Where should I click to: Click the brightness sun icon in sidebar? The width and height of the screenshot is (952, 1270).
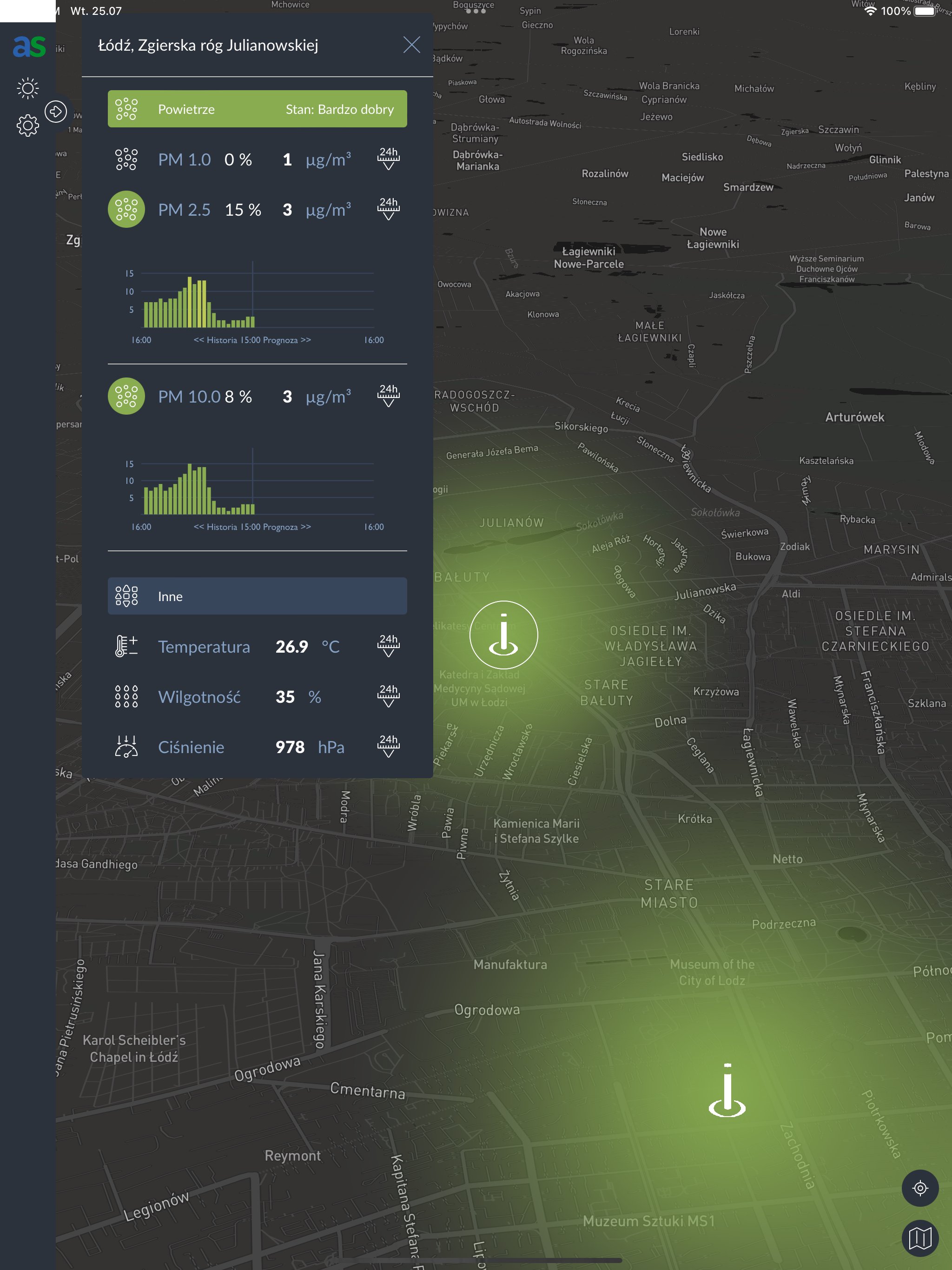point(27,88)
